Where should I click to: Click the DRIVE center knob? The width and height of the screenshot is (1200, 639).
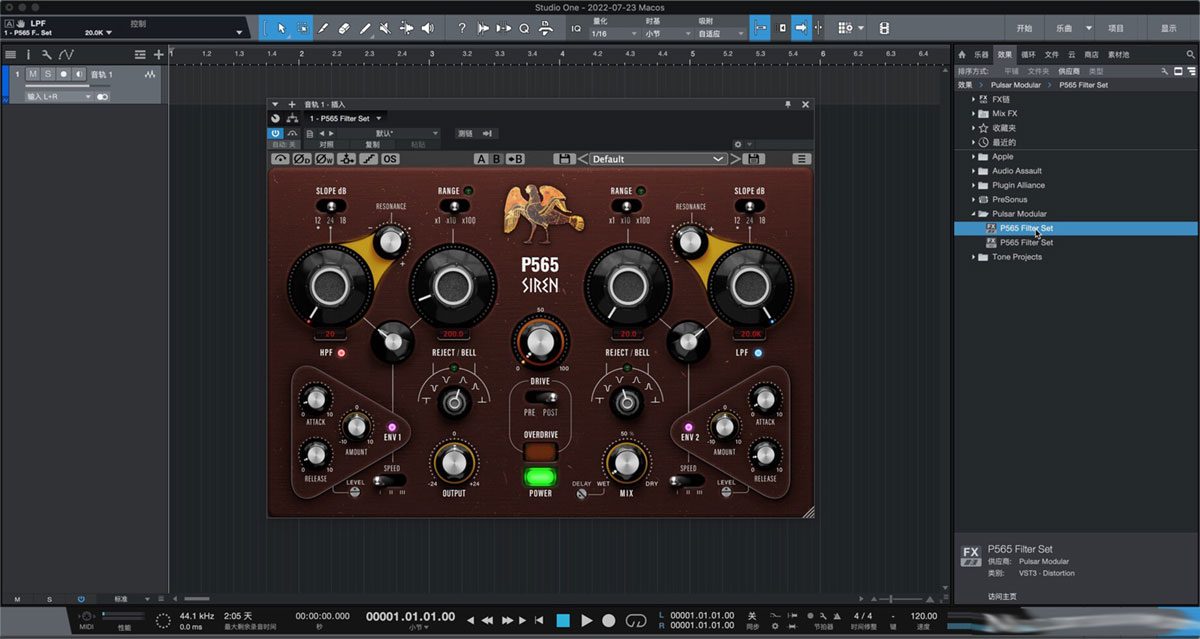[540, 343]
